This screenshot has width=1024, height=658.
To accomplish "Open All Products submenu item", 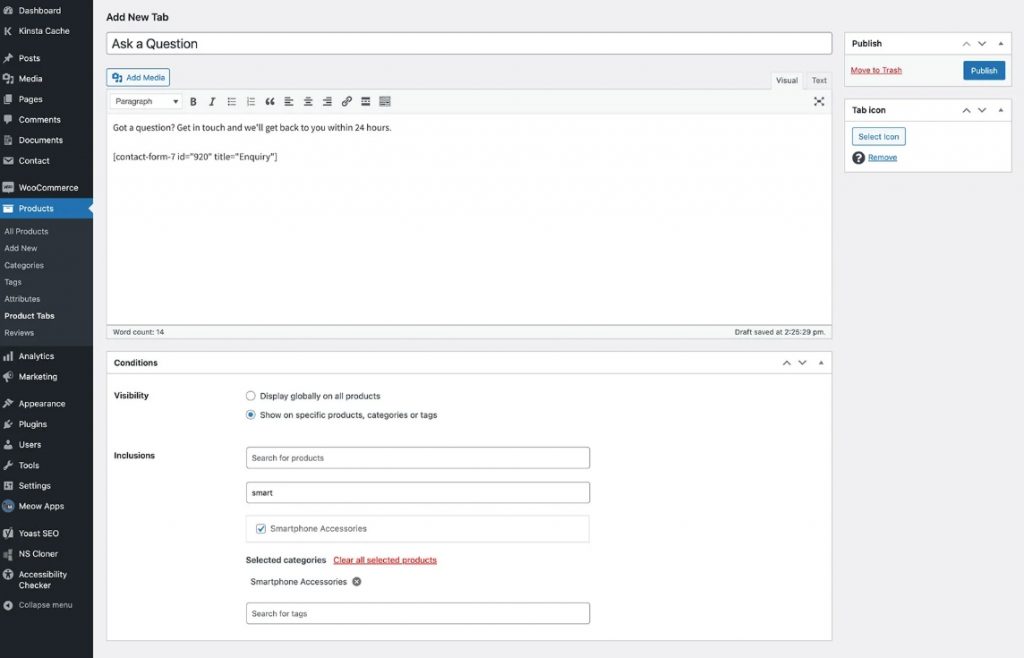I will point(26,231).
